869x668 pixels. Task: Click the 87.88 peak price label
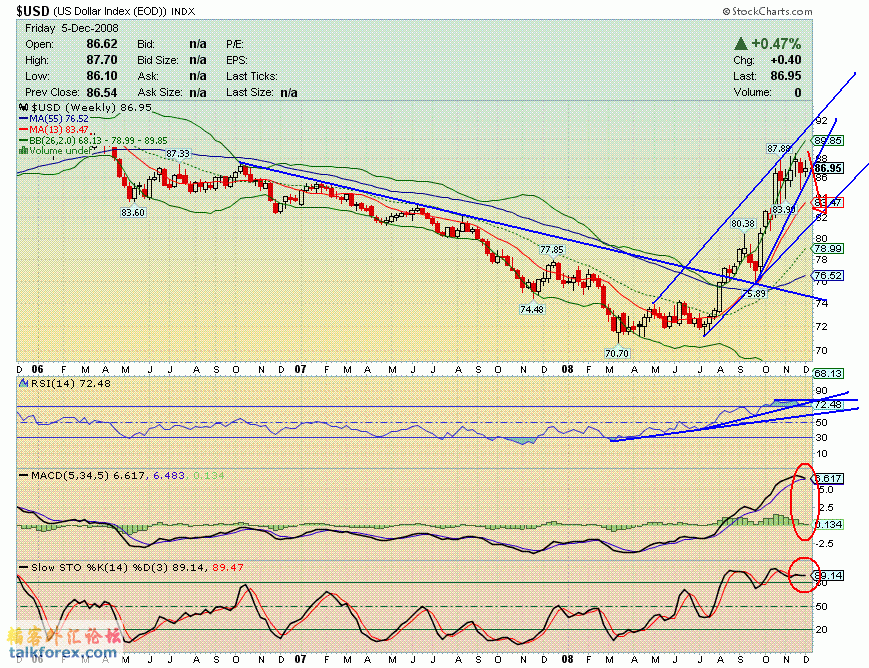779,149
